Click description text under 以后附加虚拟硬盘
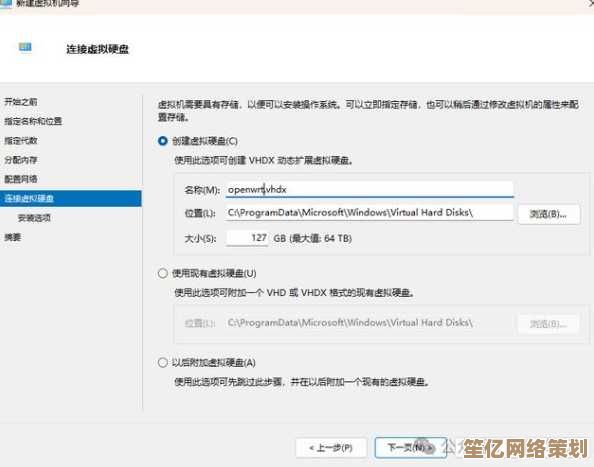Screen dimensions: 594x467 click(302, 382)
